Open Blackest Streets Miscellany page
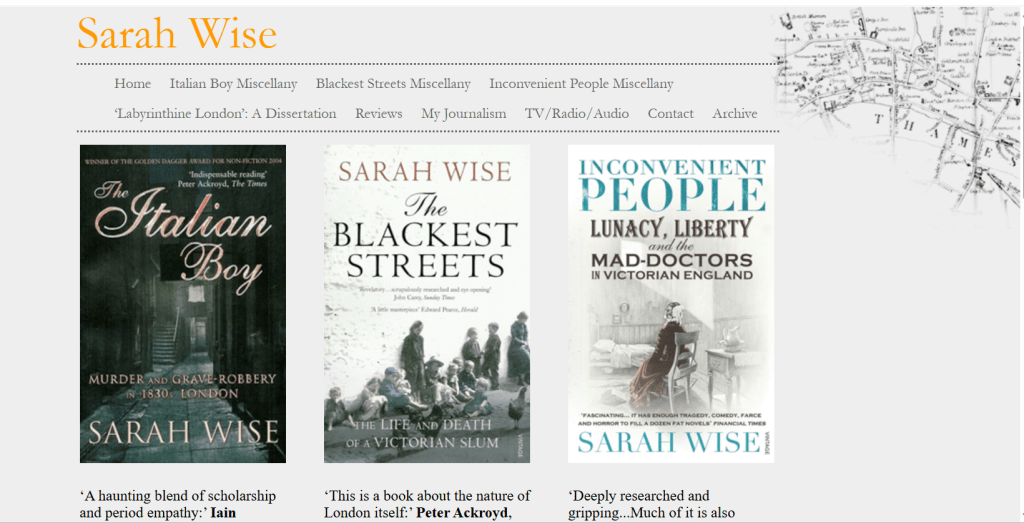This screenshot has width=1024, height=523. point(393,84)
